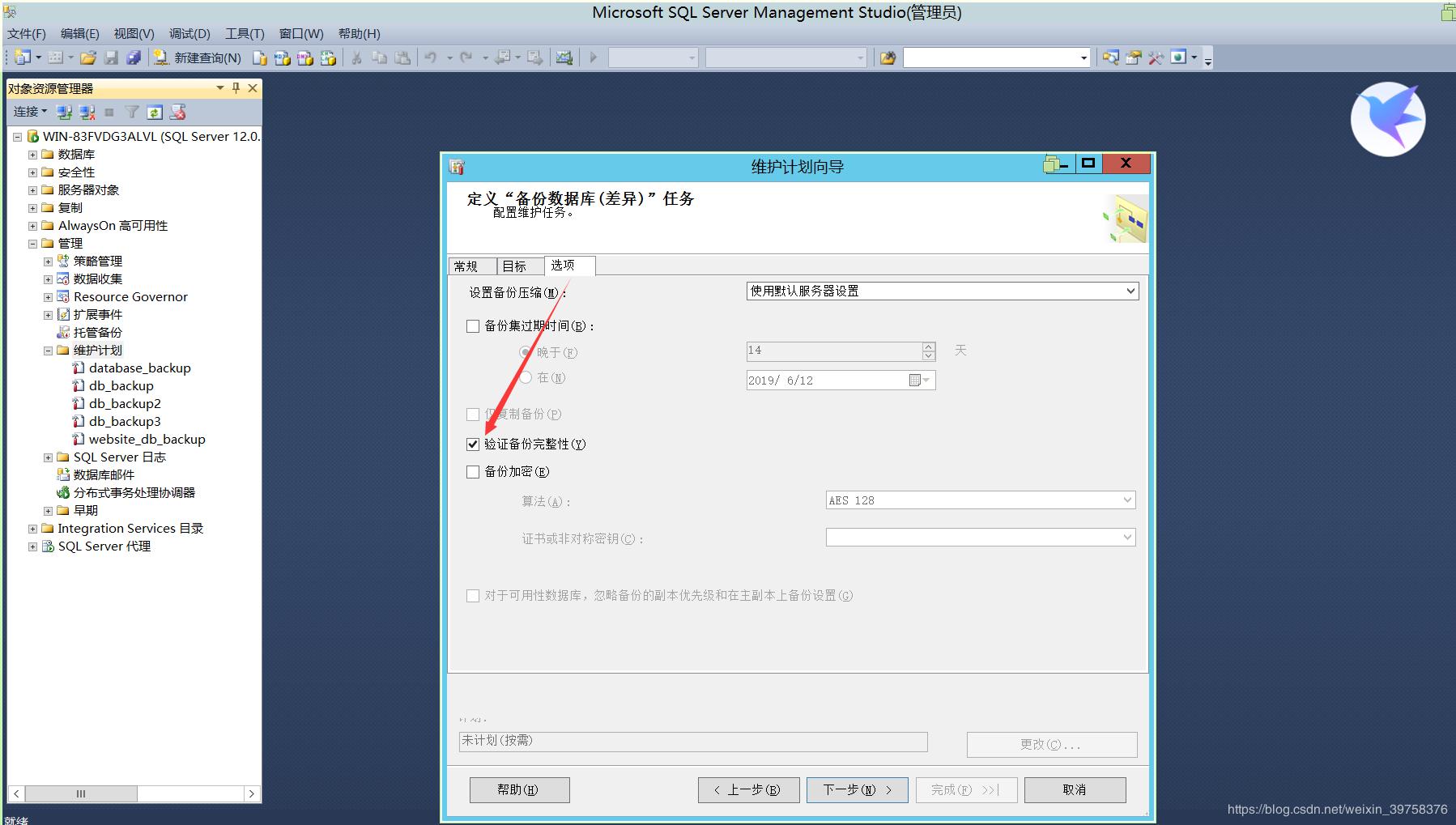Click the Save All toolbar icon
1456x825 pixels.
coord(134,57)
